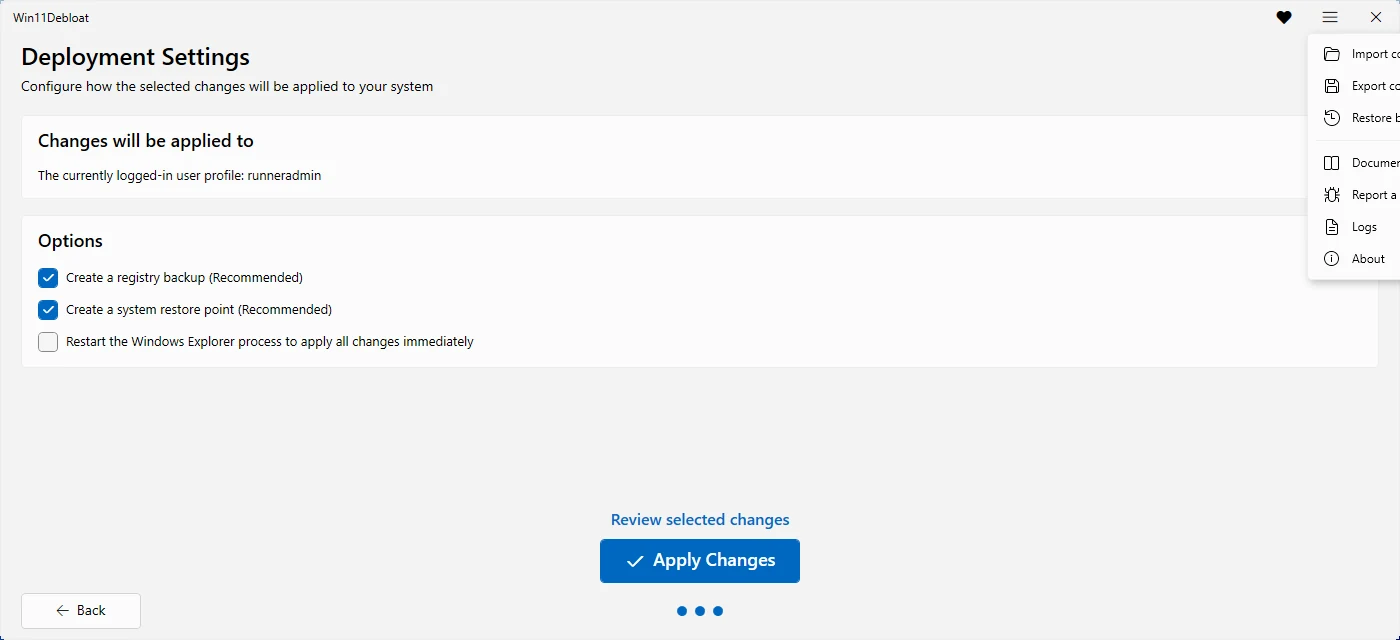Click the Export save disk icon
The image size is (1400, 640).
[x=1332, y=86]
